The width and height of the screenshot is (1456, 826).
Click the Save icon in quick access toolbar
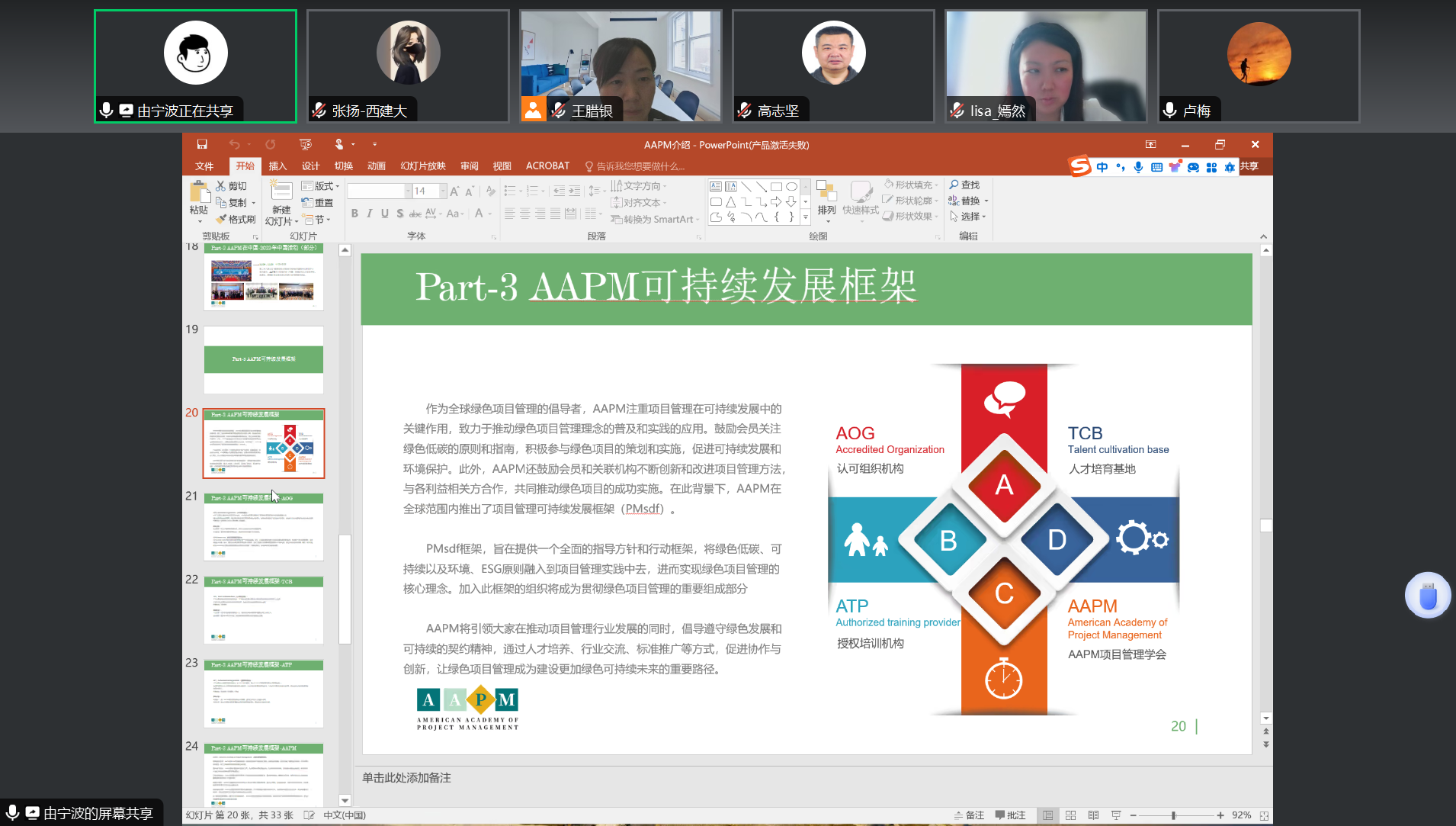coord(202,144)
